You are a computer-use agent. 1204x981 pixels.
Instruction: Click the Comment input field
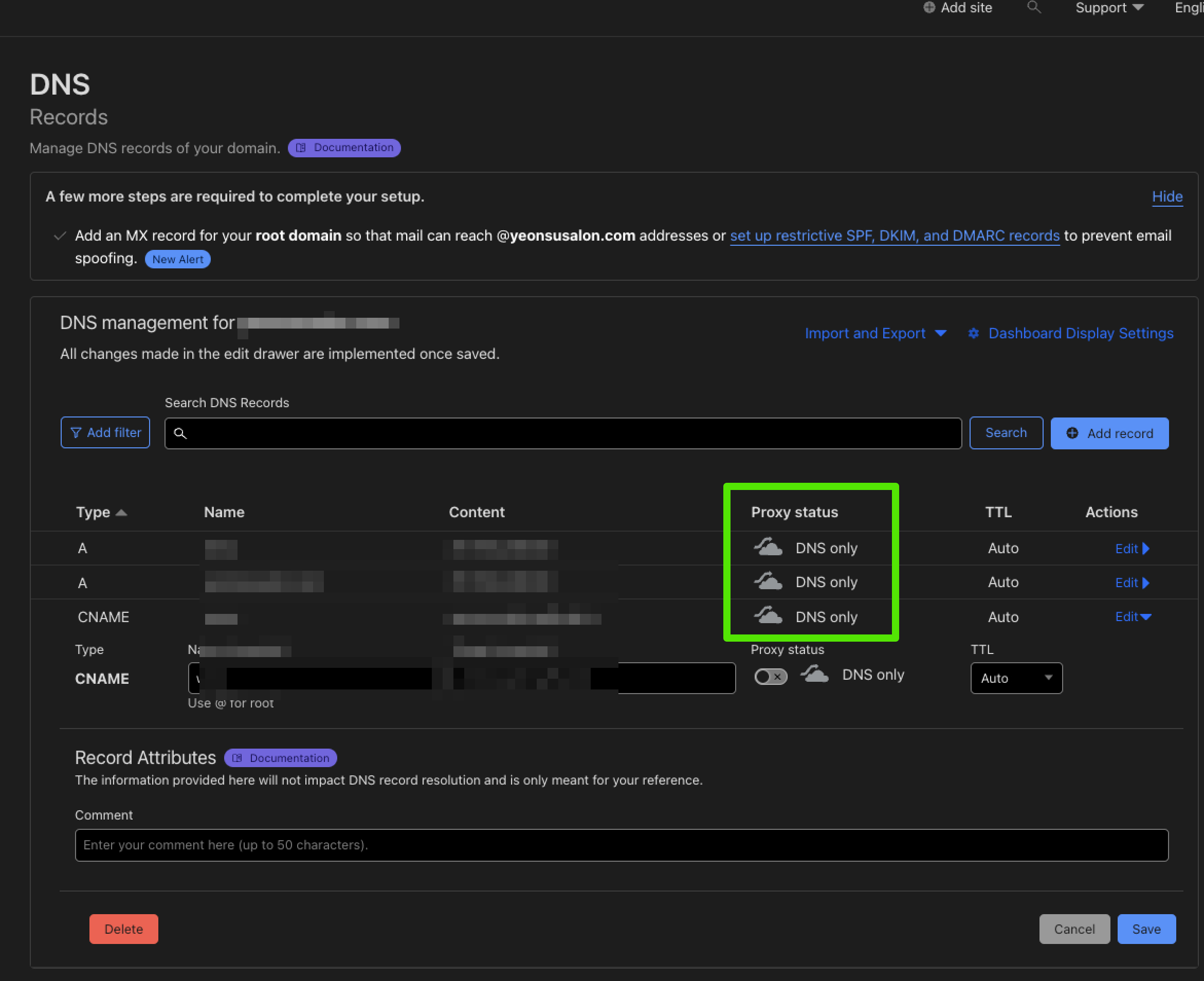pos(621,845)
